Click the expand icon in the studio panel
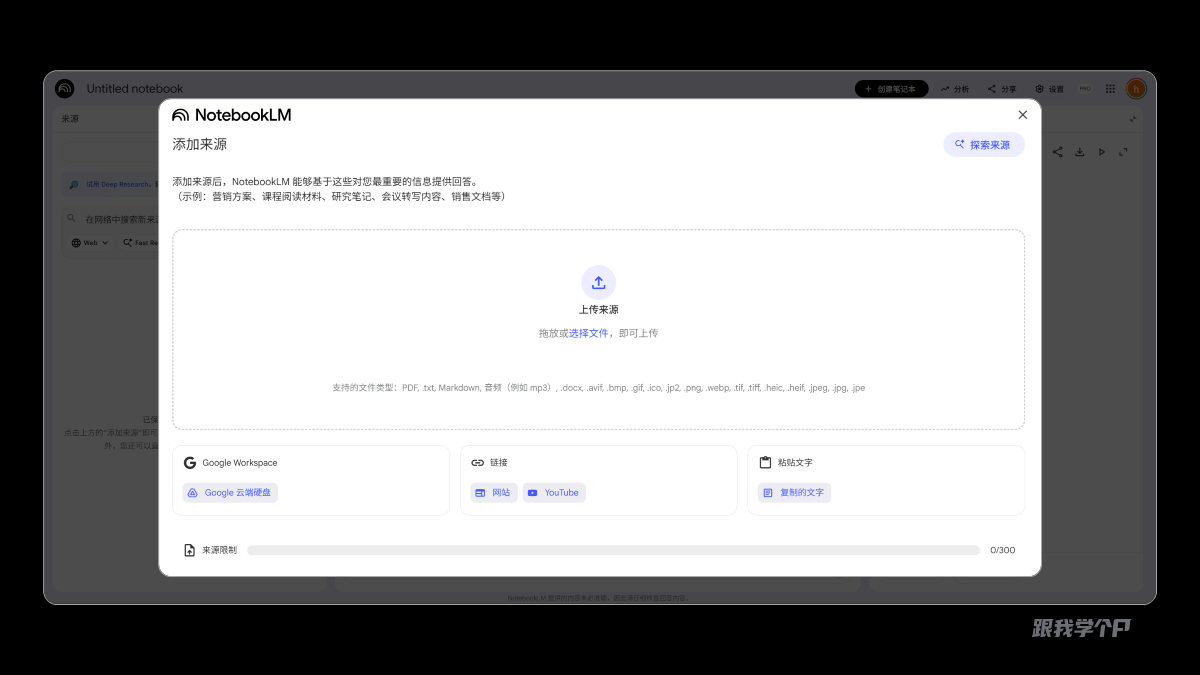The width and height of the screenshot is (1200, 675). pos(1123,151)
